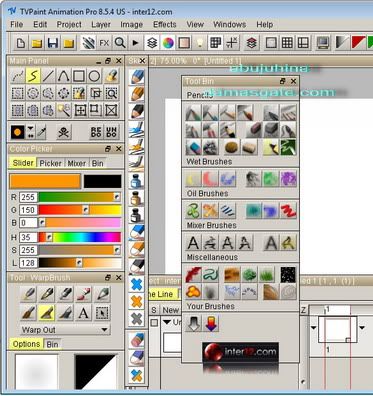Click the orange foreground color swatch
The height and width of the screenshot is (396, 373).
point(45,181)
